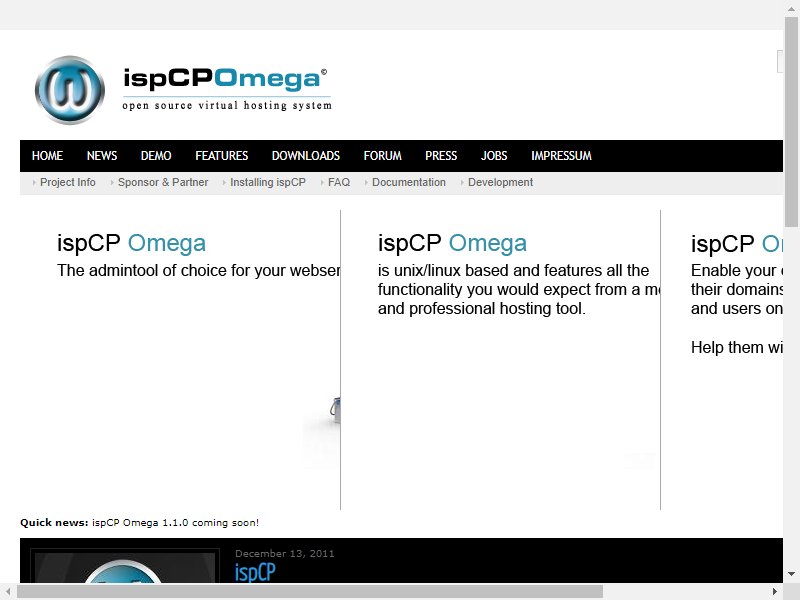Open the DOWNLOADS menu item
800x600 pixels.
(306, 156)
